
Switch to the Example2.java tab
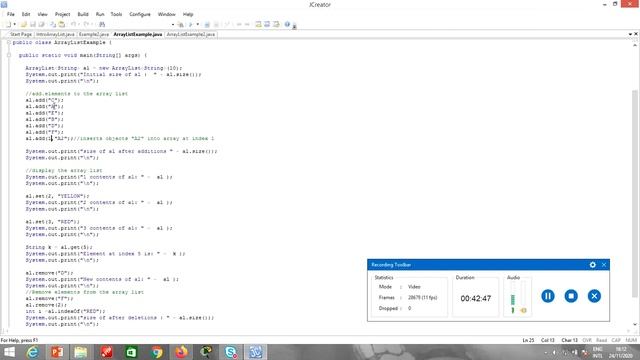coord(94,34)
